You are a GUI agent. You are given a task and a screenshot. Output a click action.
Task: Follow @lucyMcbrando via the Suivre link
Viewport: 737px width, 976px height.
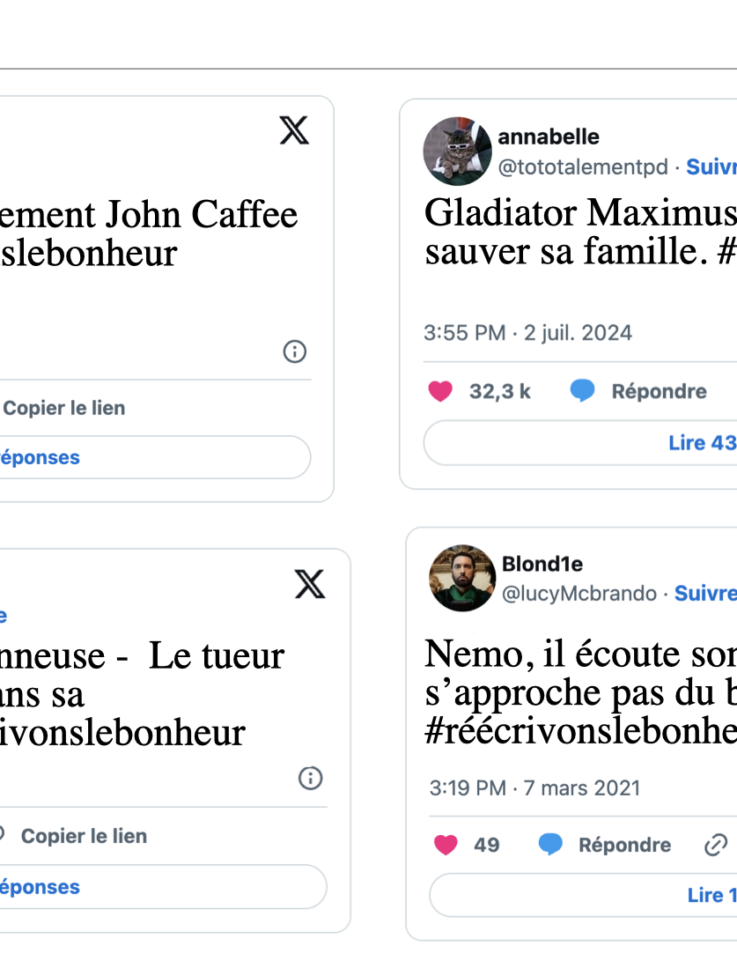coord(706,593)
